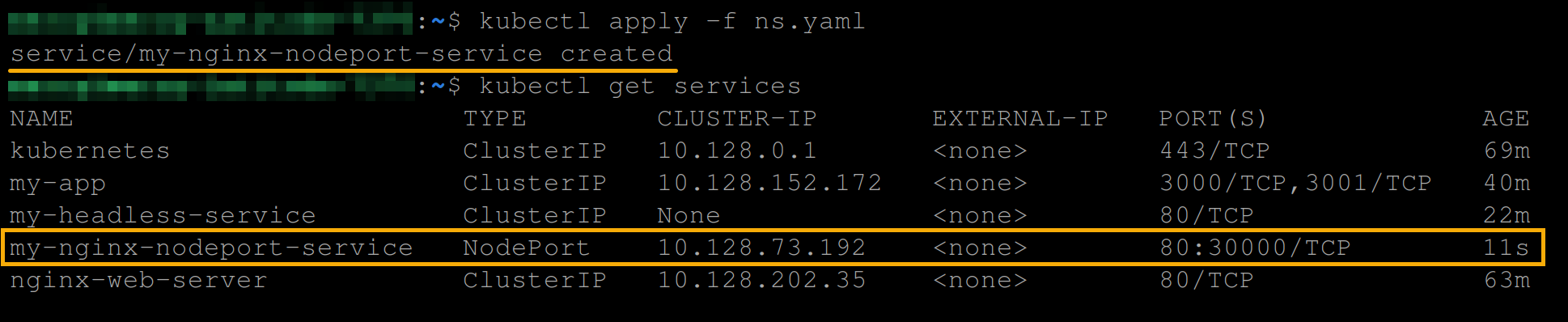Screen dimensions: 1568x322
Task: Select the kubernetes service name
Action: pos(90,150)
